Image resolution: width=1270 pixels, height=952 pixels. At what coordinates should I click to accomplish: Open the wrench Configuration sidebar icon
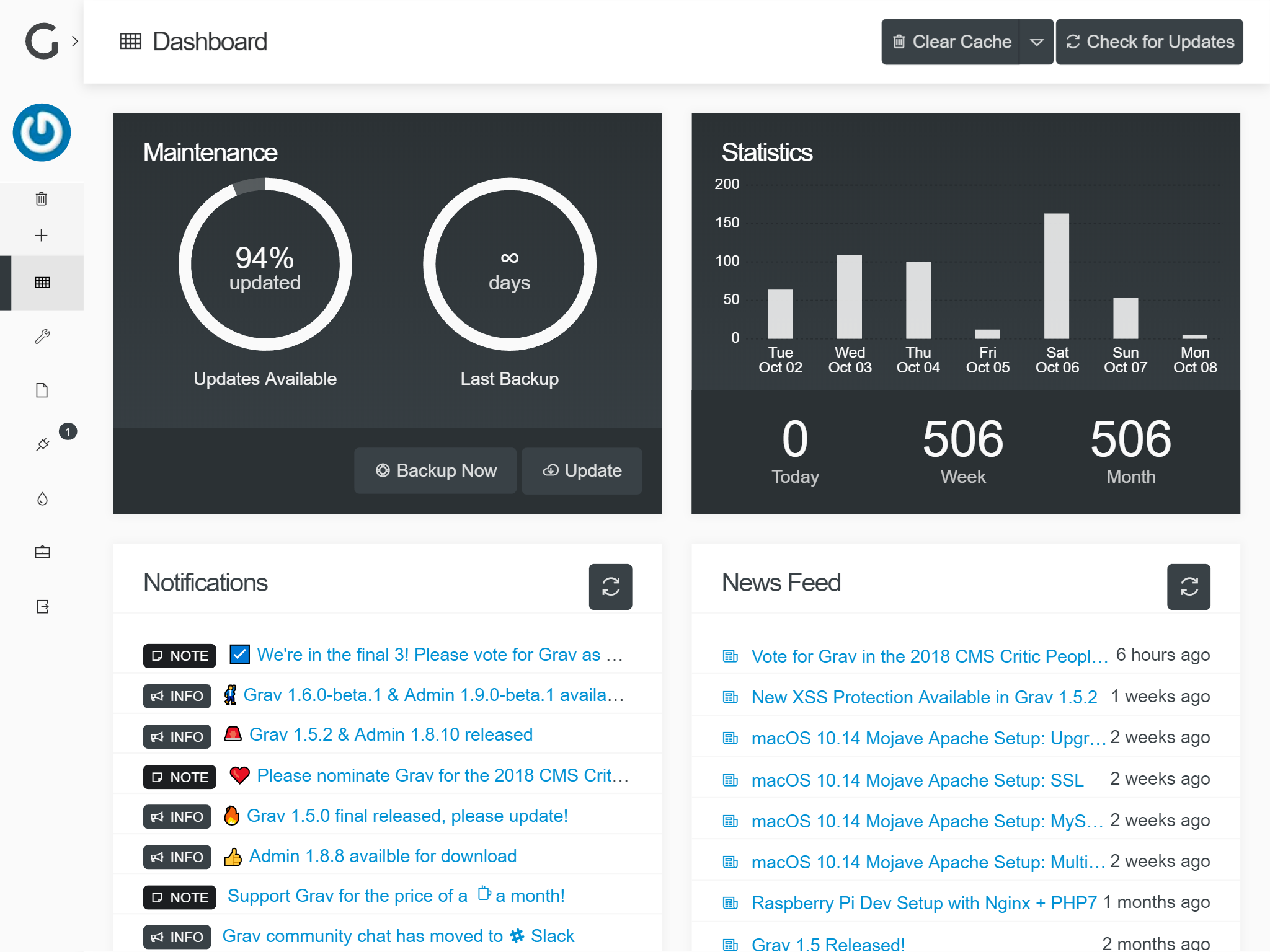(42, 337)
